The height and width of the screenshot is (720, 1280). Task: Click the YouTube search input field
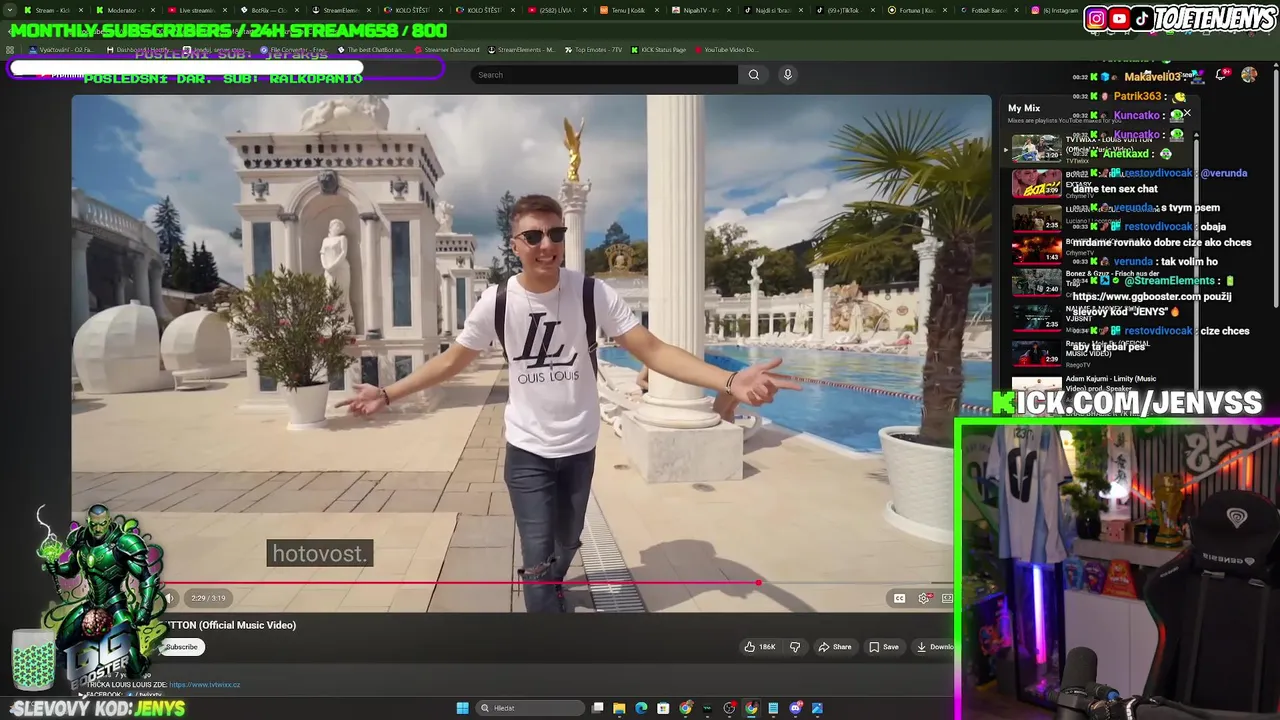point(604,74)
